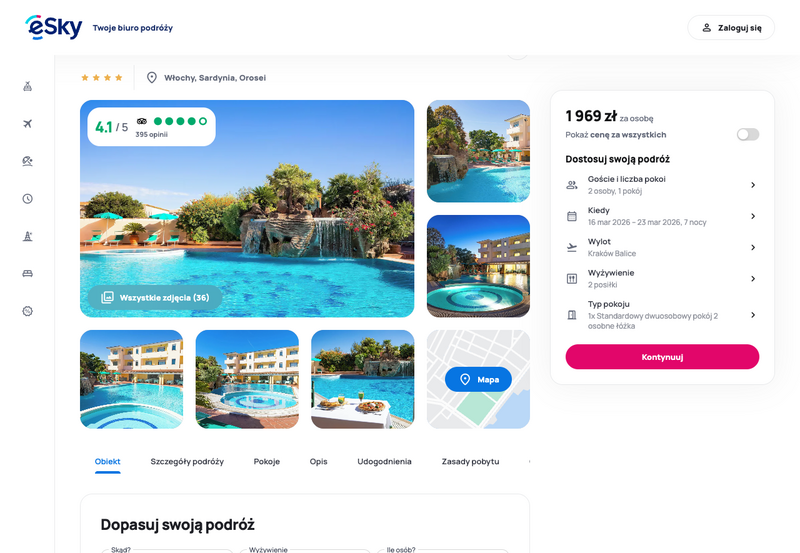This screenshot has height=553, width=800.
Task: Click the percent deals badge sidebar icon
Action: point(28,311)
